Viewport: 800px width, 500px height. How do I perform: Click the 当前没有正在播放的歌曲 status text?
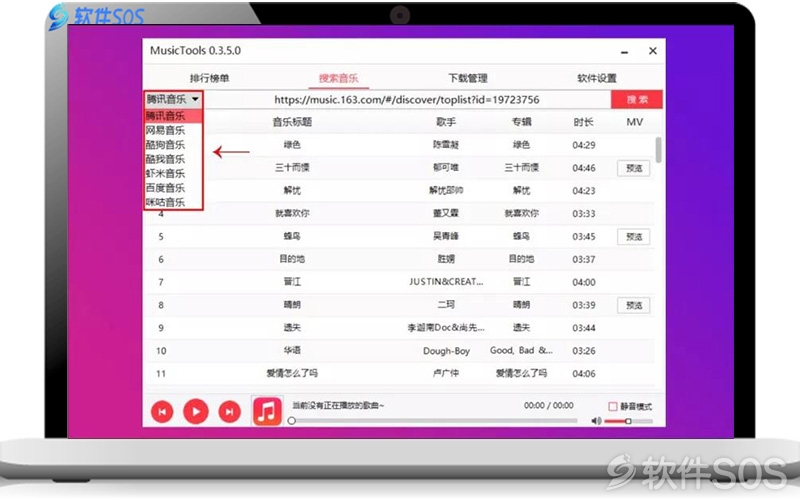pyautogui.click(x=338, y=406)
